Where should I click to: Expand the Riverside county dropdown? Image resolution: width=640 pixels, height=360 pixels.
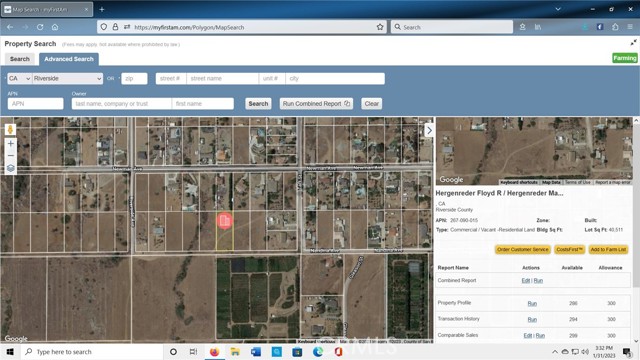point(67,78)
